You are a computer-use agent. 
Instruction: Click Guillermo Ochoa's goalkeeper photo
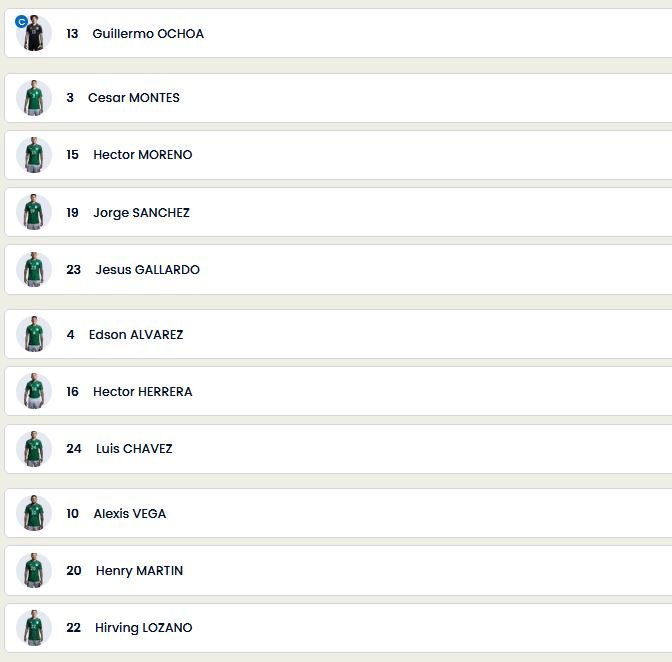pos(35,35)
